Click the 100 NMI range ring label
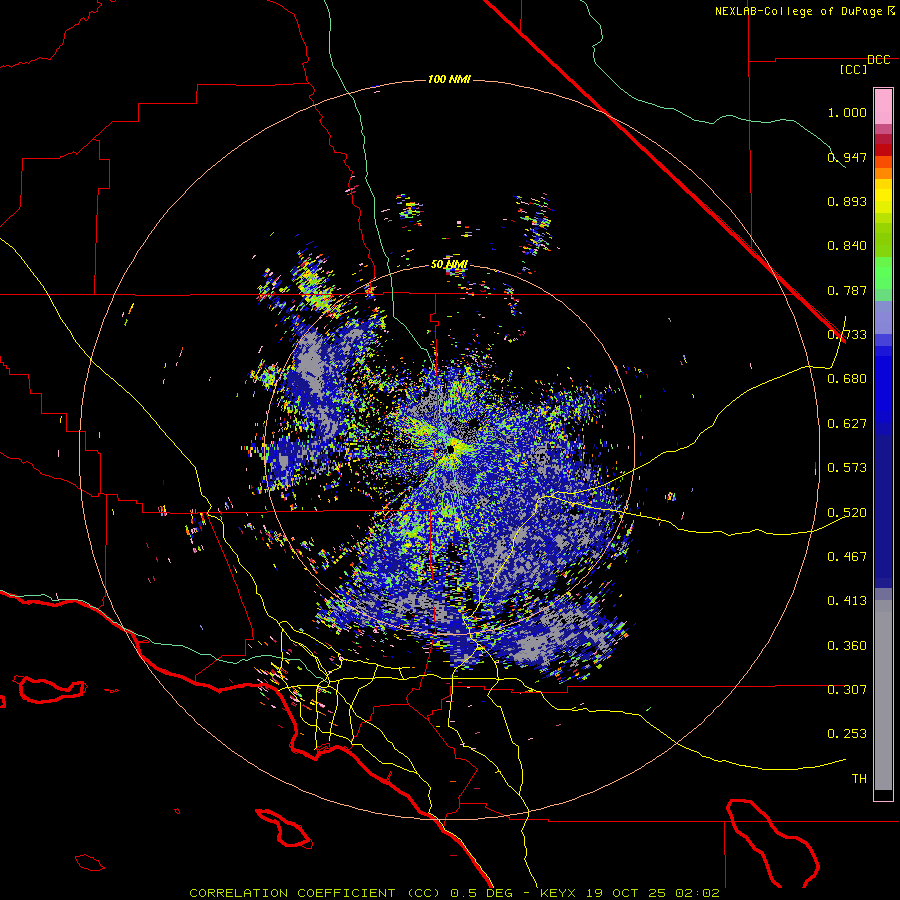The height and width of the screenshot is (900, 900). pyautogui.click(x=449, y=79)
